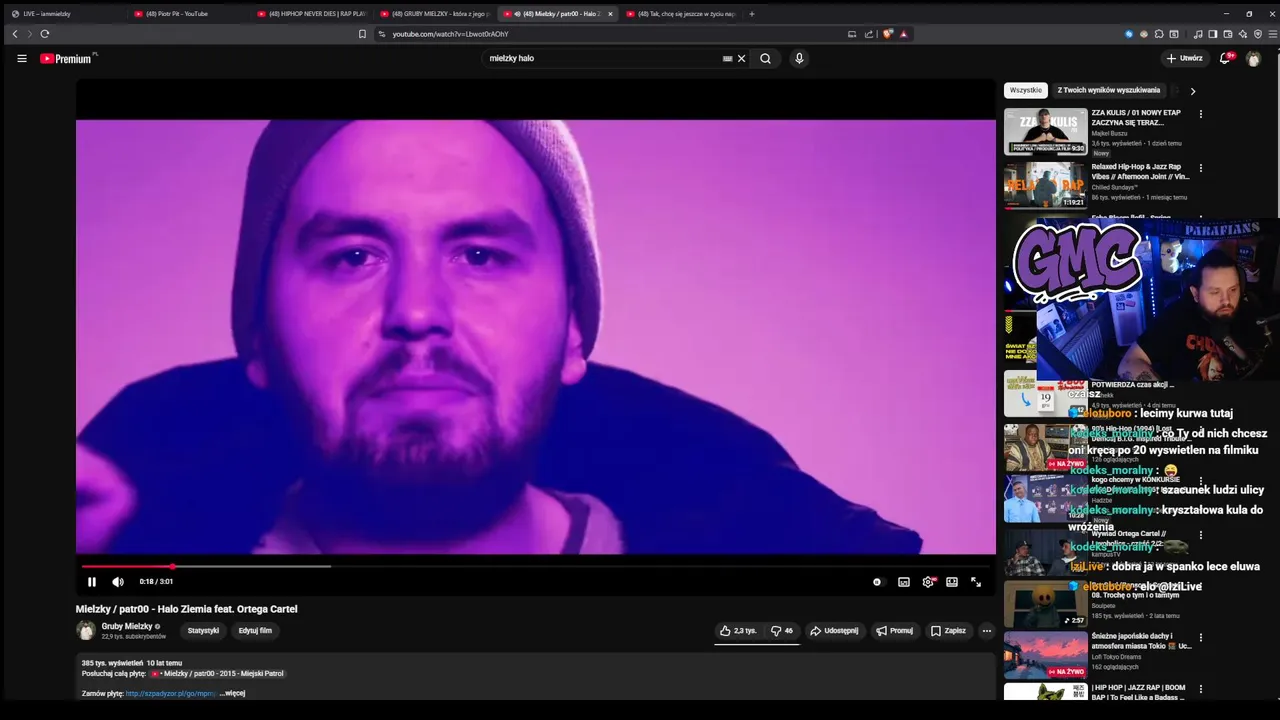The width and height of the screenshot is (1280, 720).
Task: Open more actions three-dot menu under video
Action: pos(987,631)
